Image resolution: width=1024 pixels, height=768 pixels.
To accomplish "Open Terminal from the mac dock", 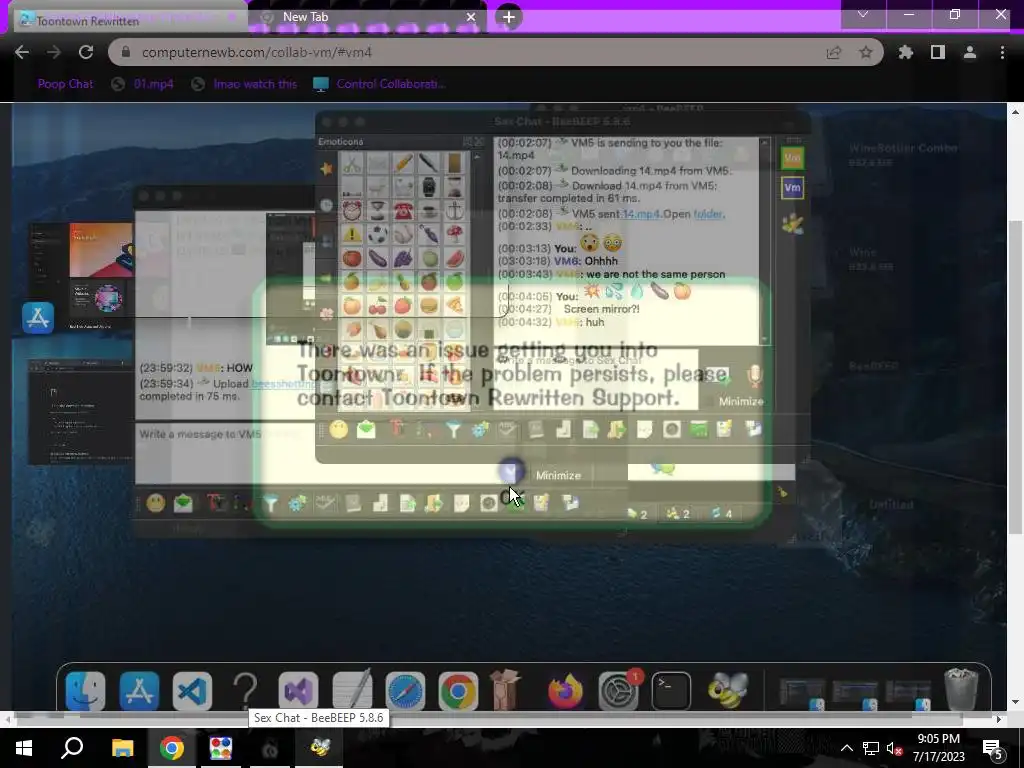I will [671, 690].
